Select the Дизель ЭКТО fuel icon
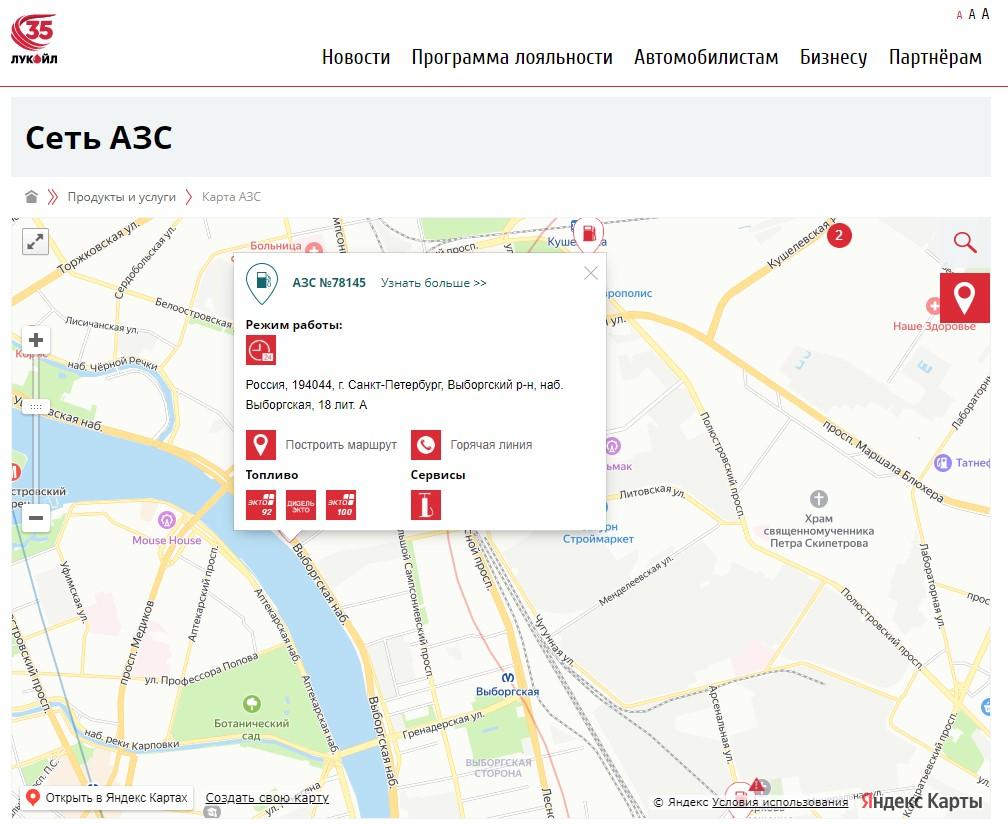Screen dimensions: 1008x824 pyautogui.click(x=301, y=505)
